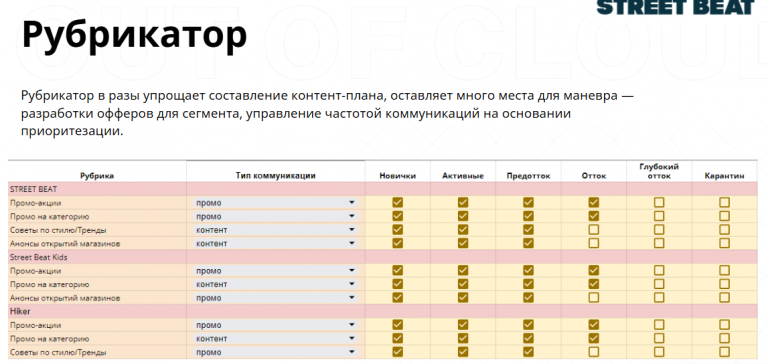Toggle Новички checkbox in Hiker Промо-акции row
Image resolution: width=768 pixels, height=364 pixels.
pyautogui.click(x=398, y=325)
